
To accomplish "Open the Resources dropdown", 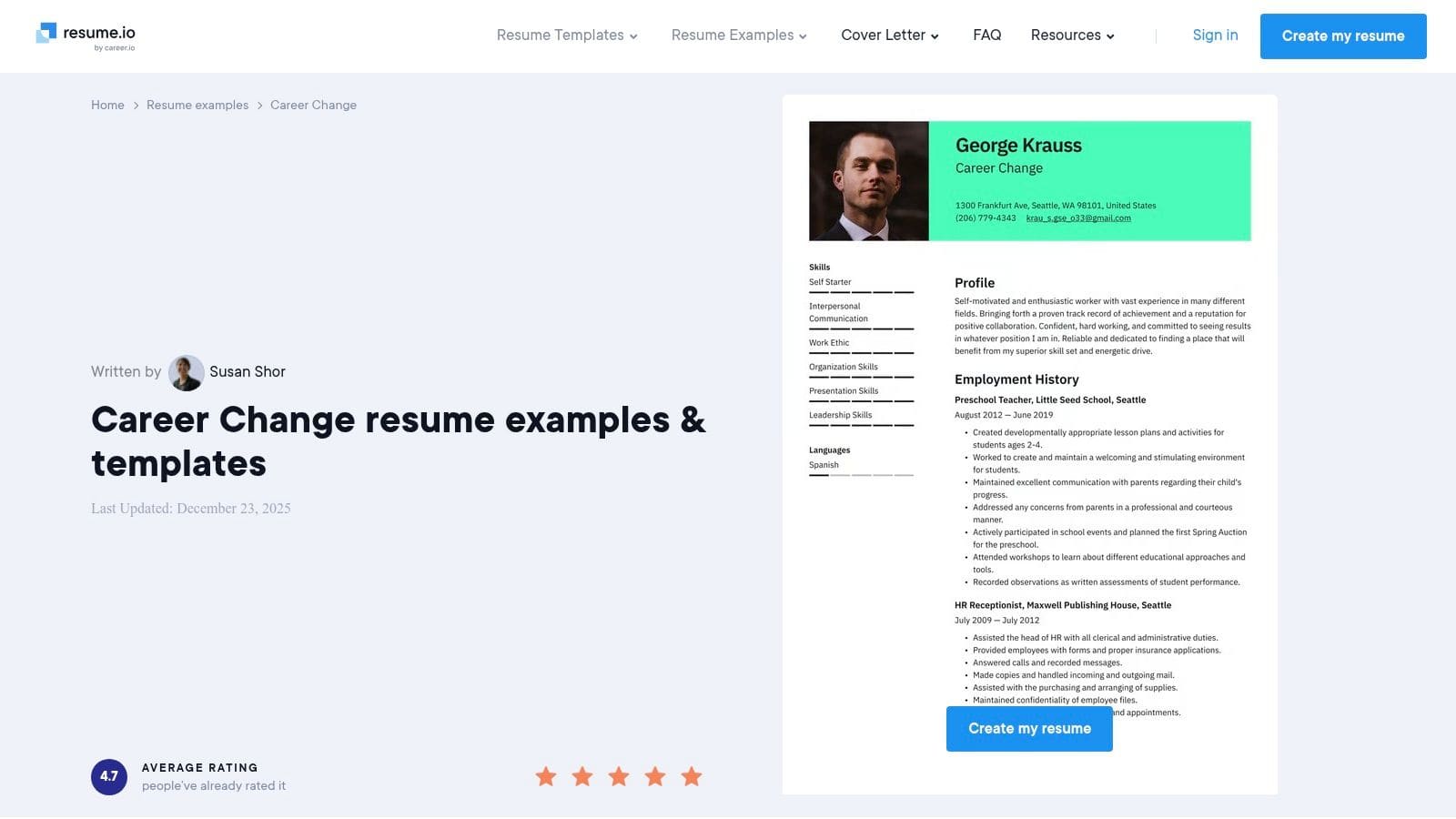I will (1072, 35).
